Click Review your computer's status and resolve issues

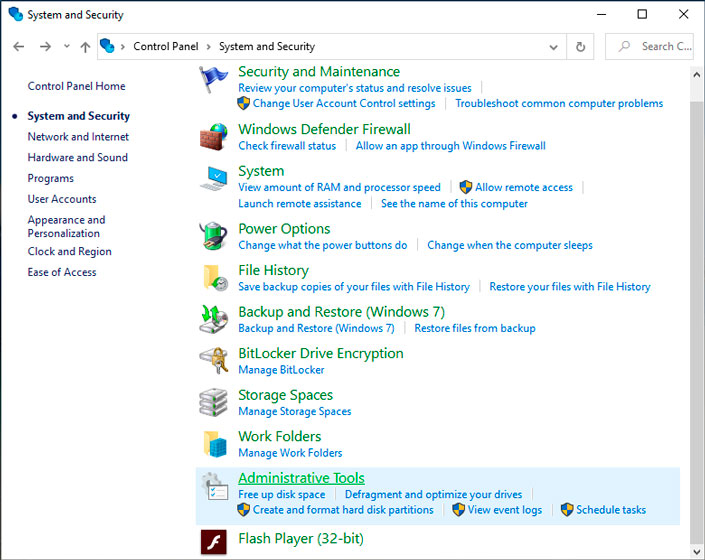[x=355, y=88]
